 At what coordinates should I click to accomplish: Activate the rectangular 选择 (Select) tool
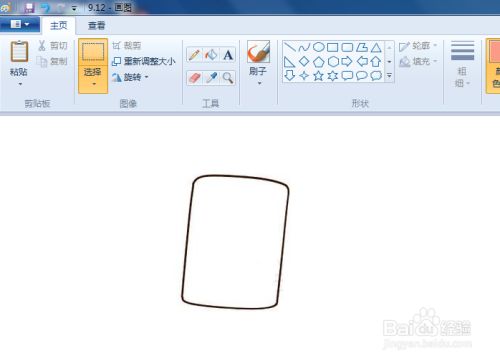(x=93, y=52)
